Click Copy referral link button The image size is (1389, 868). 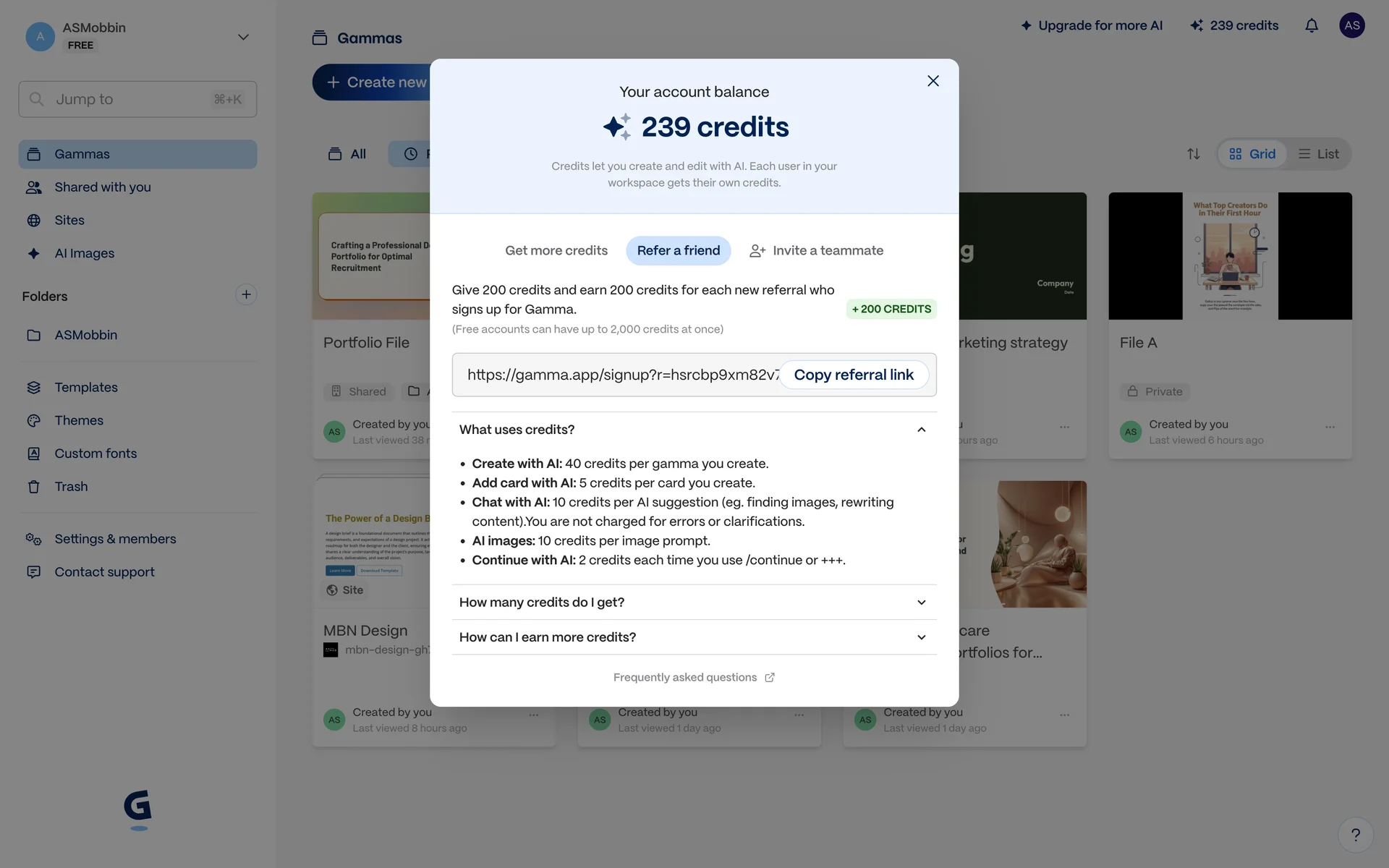click(853, 375)
